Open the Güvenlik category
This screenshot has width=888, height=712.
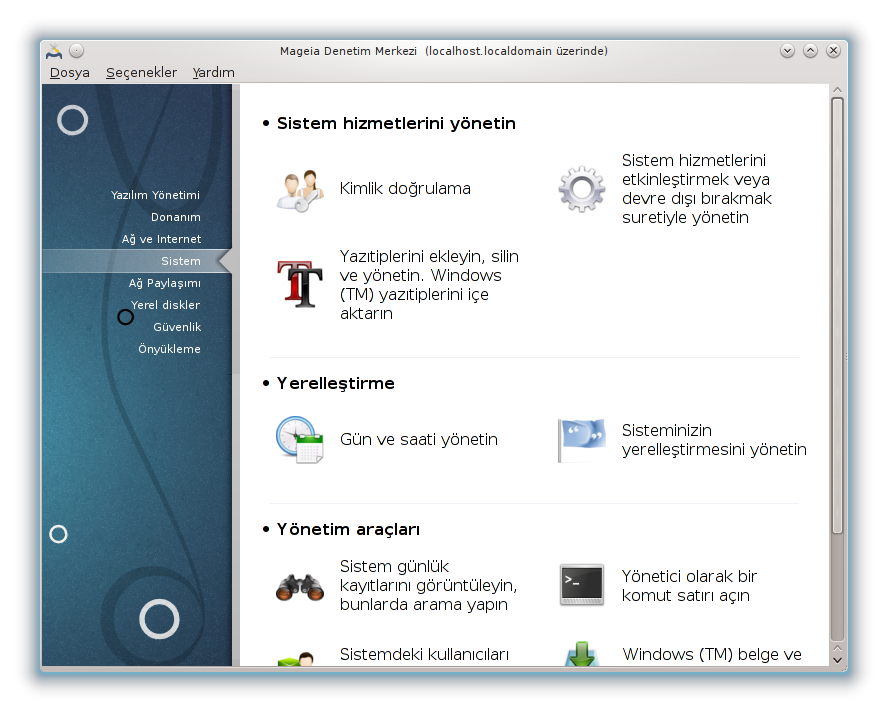(177, 327)
